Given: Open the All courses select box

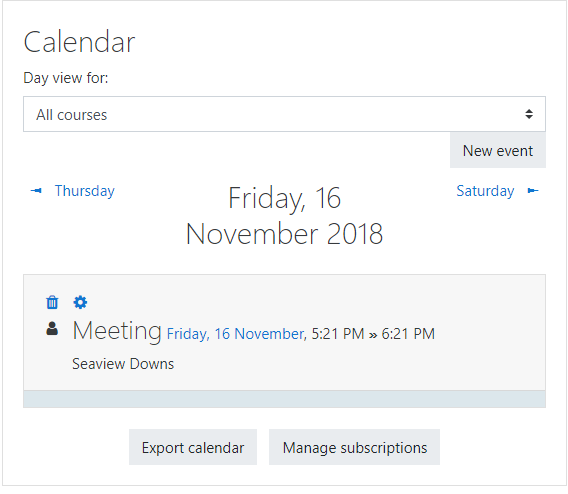Looking at the screenshot, I should (x=284, y=114).
